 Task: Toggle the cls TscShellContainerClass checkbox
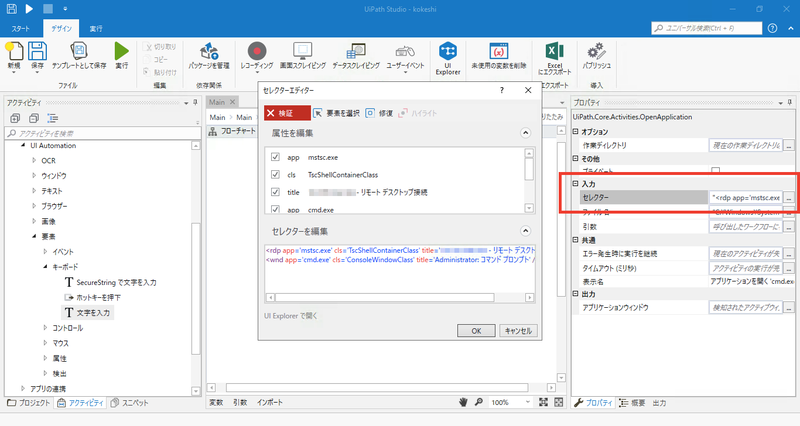click(276, 174)
